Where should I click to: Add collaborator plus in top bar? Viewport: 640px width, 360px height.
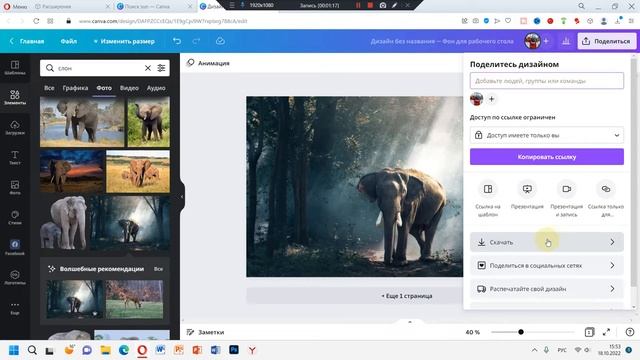[546, 41]
